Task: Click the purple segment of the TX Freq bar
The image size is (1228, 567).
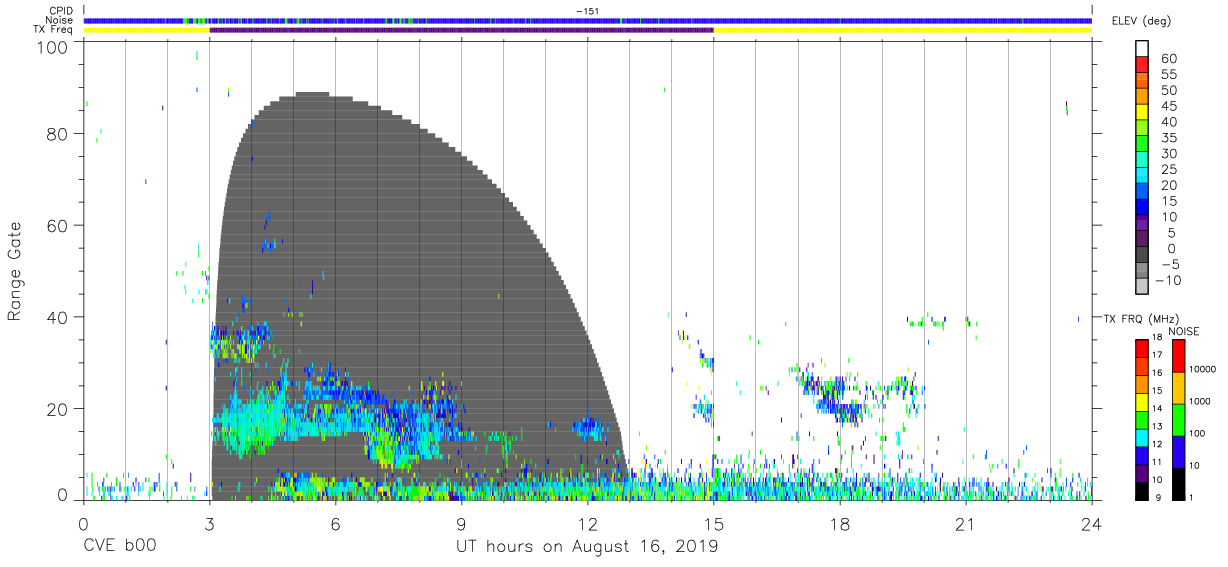Action: pyautogui.click(x=461, y=30)
